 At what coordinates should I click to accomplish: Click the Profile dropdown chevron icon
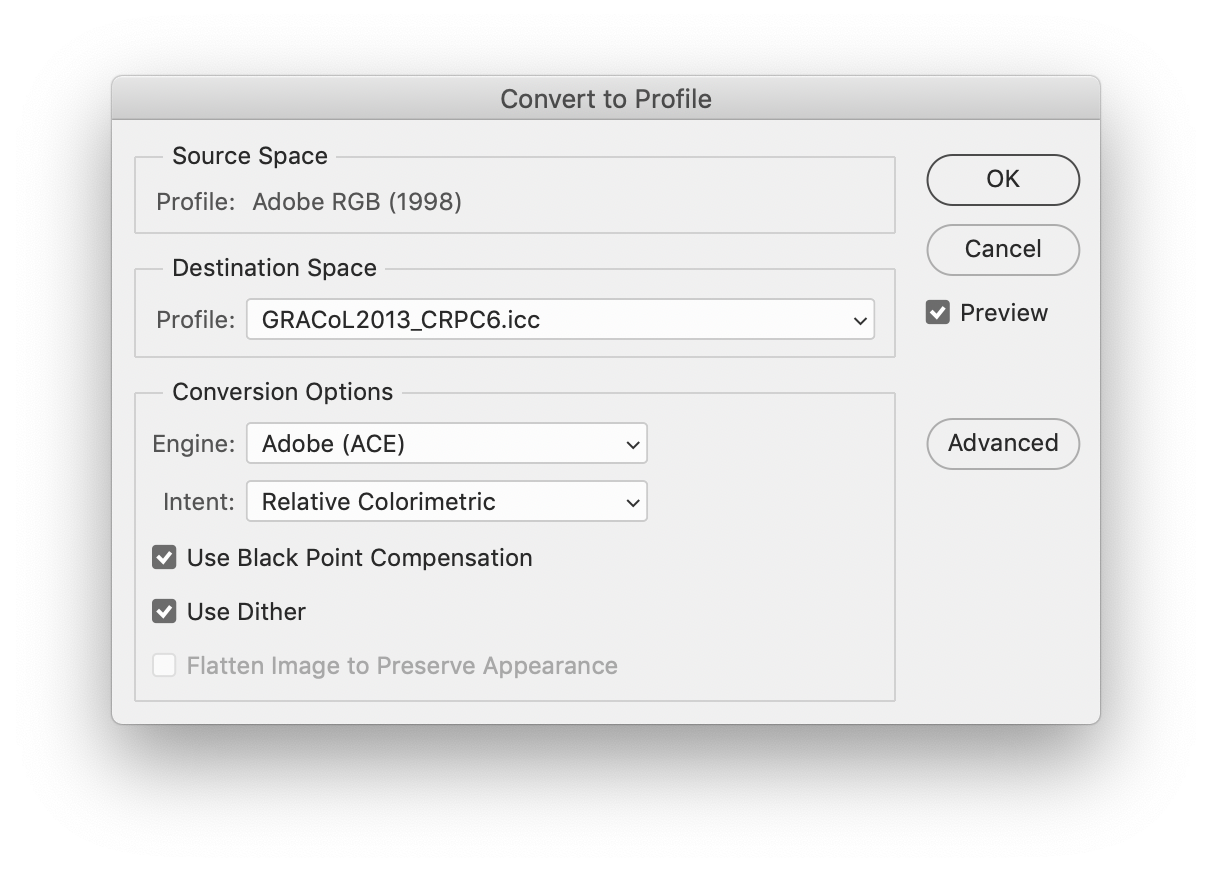coord(858,320)
